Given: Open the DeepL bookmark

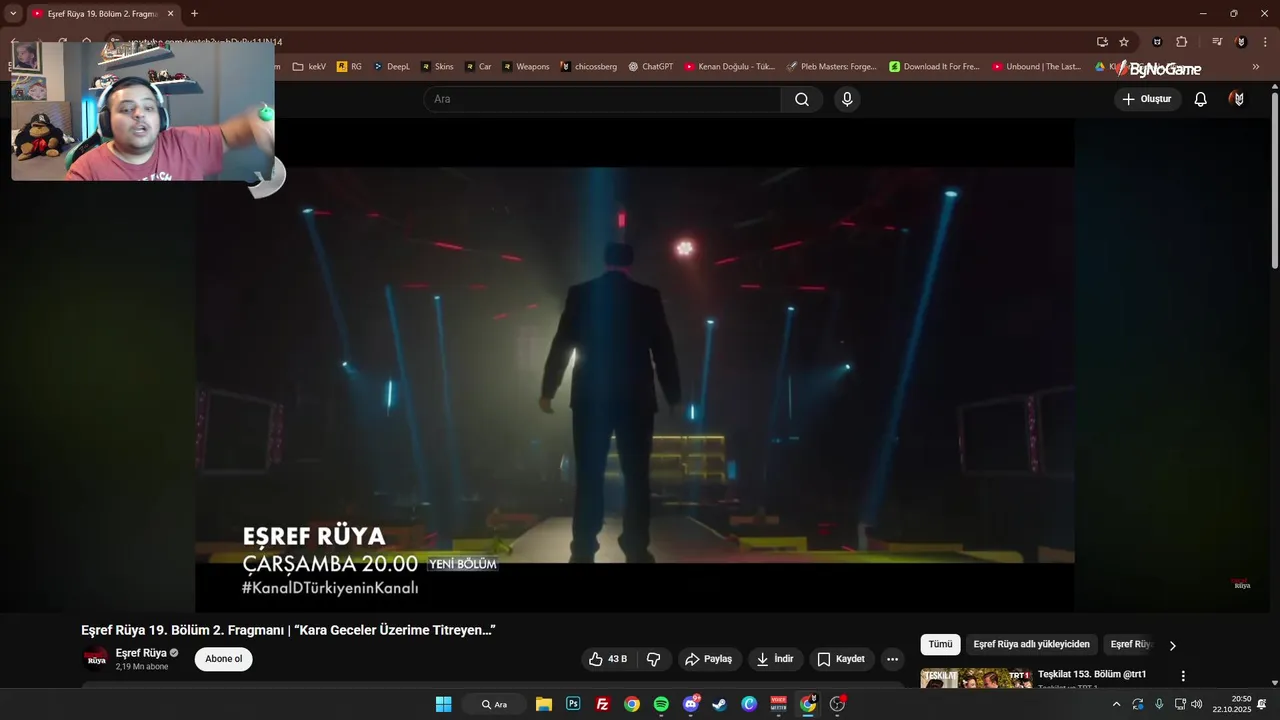Looking at the screenshot, I should (x=392, y=67).
